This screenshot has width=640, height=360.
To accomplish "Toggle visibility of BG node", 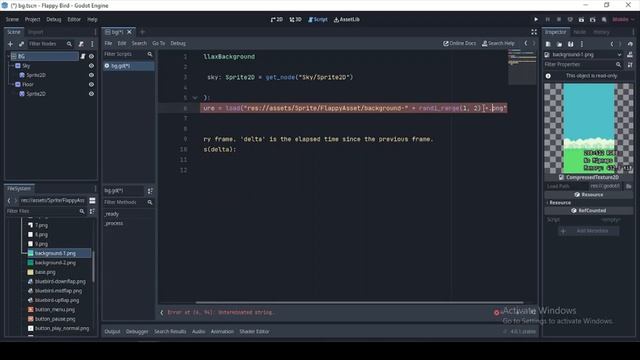I will click(x=91, y=56).
